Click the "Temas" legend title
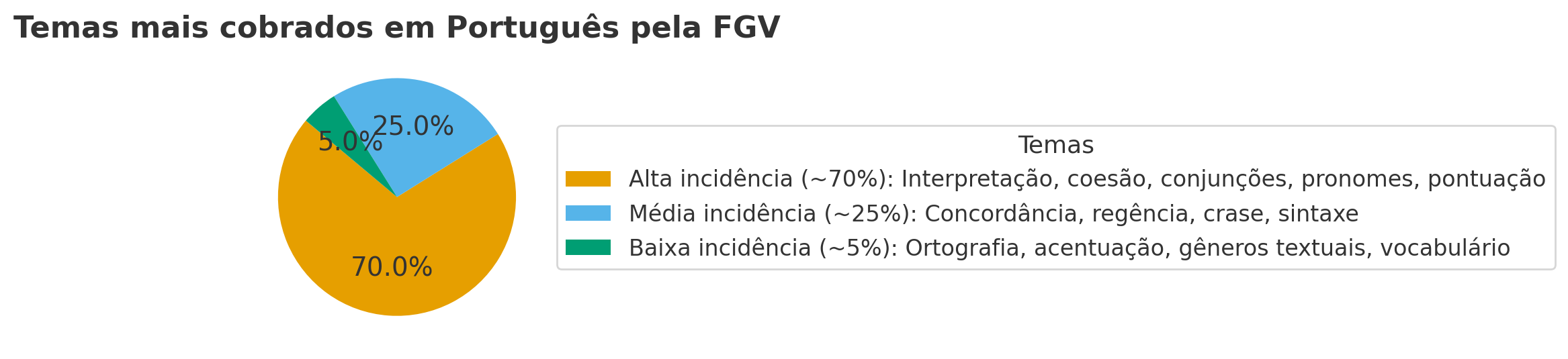The height and width of the screenshot is (359, 1568). tap(1055, 146)
